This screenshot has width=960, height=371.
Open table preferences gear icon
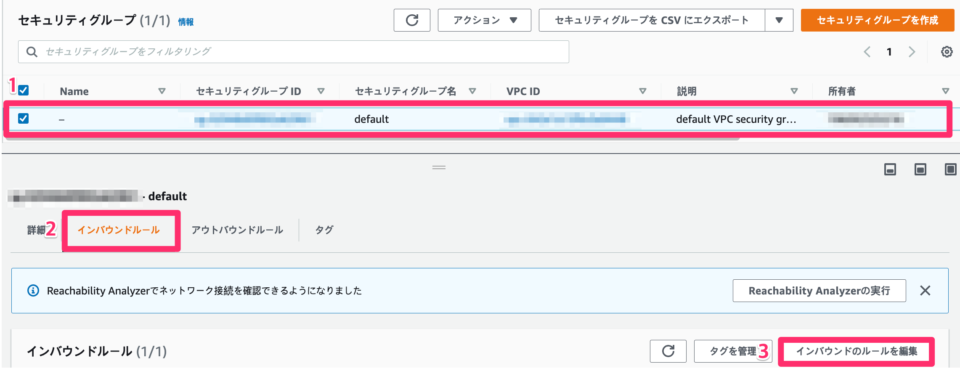(946, 52)
